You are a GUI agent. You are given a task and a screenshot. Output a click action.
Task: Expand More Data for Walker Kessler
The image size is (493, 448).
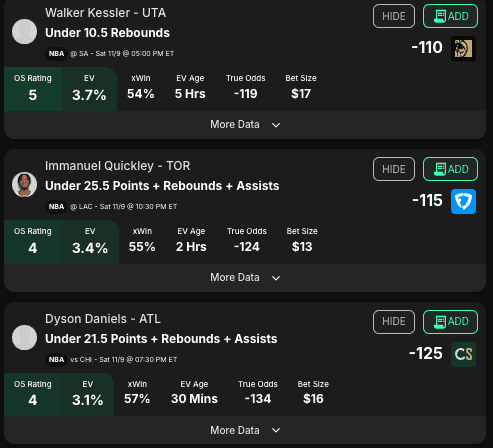(245, 125)
